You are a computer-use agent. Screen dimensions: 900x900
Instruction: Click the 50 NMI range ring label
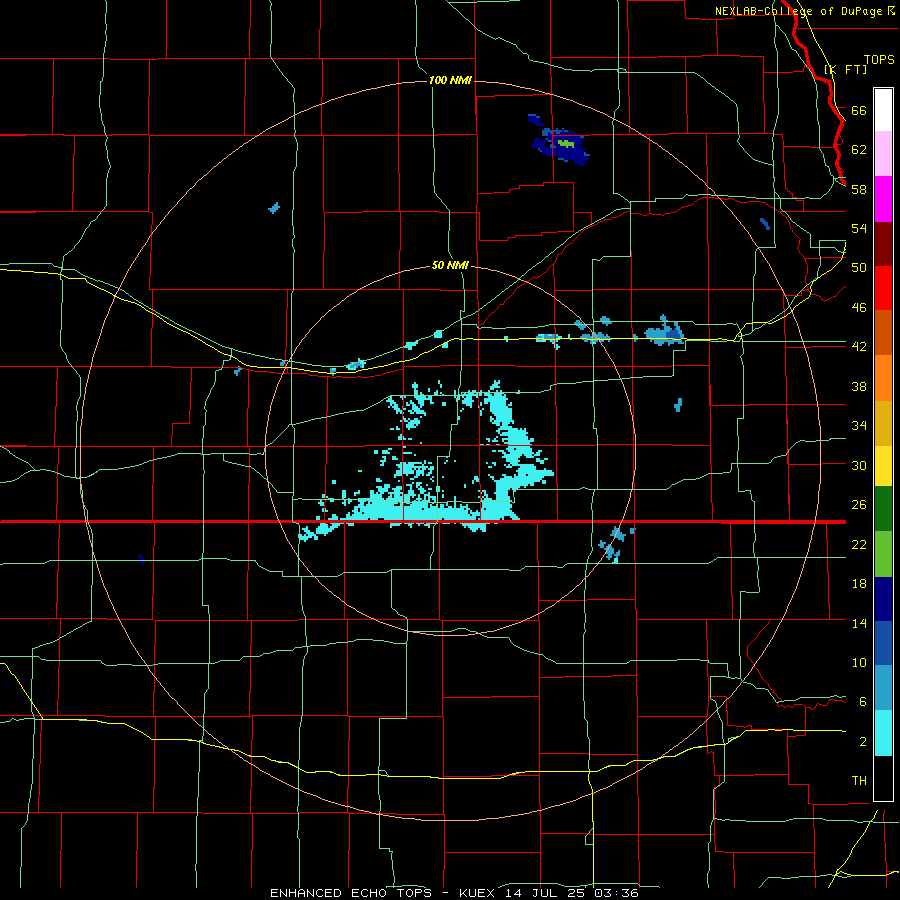tap(450, 265)
